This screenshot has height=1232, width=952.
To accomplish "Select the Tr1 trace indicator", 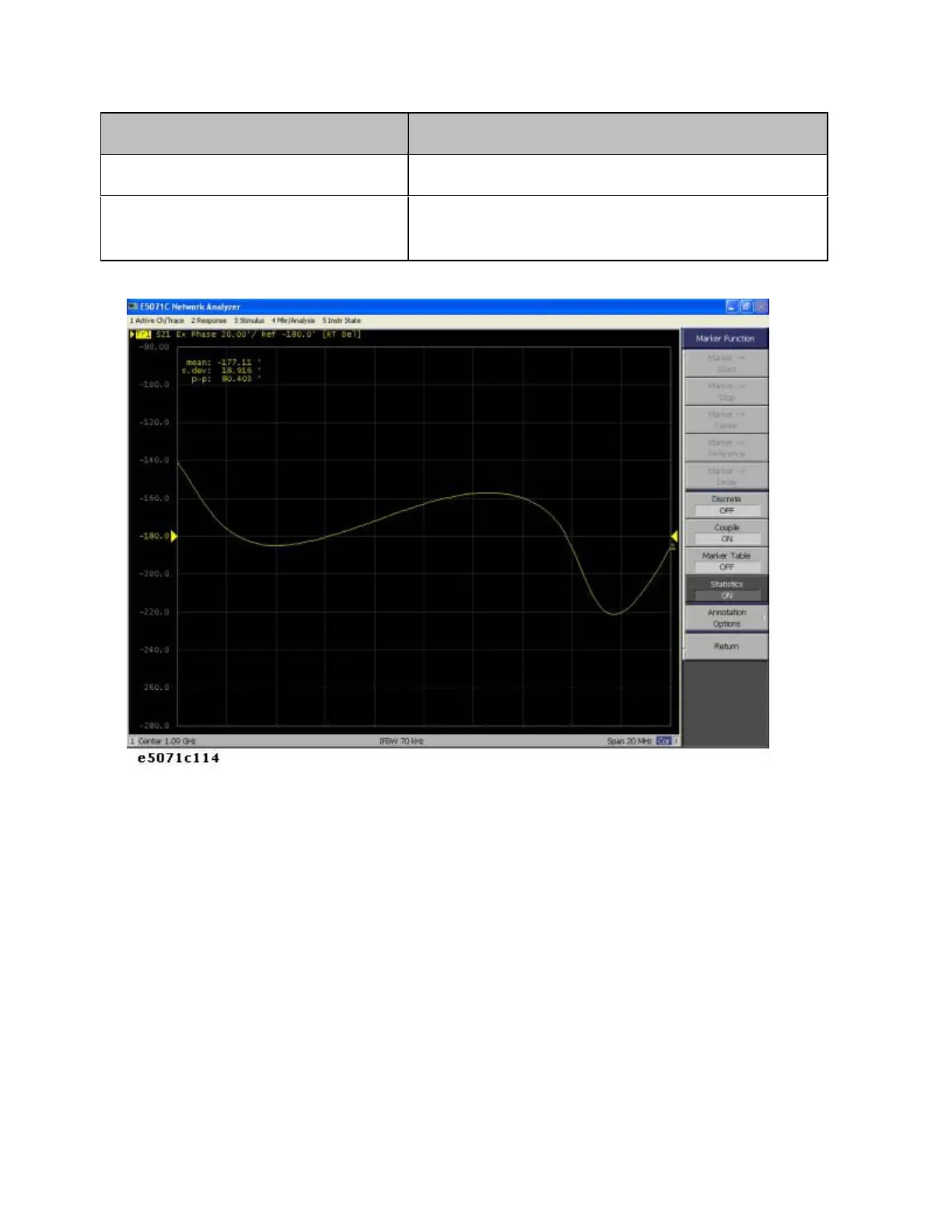I will pyautogui.click(x=143, y=334).
